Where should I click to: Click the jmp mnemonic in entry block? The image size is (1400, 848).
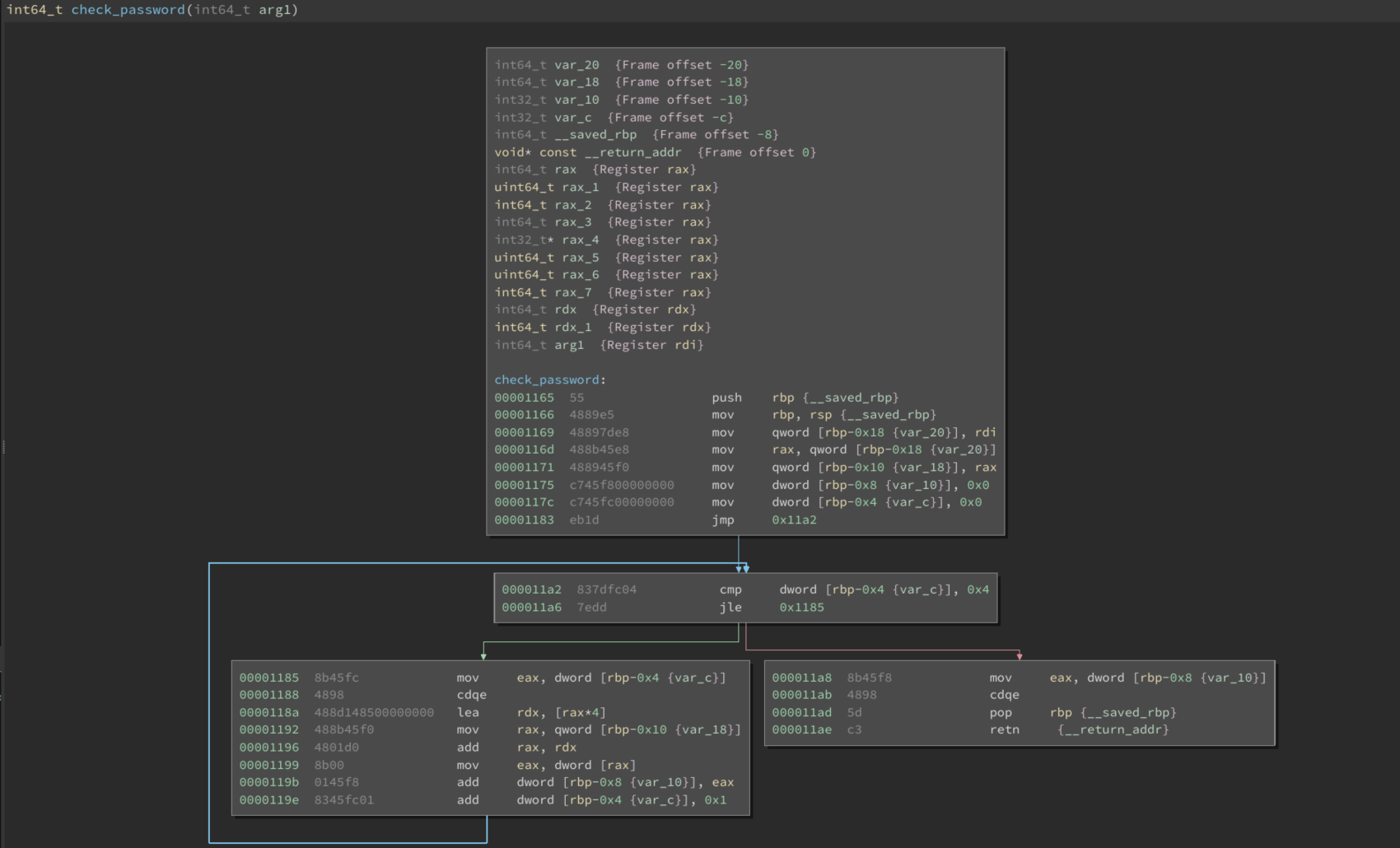(x=722, y=520)
